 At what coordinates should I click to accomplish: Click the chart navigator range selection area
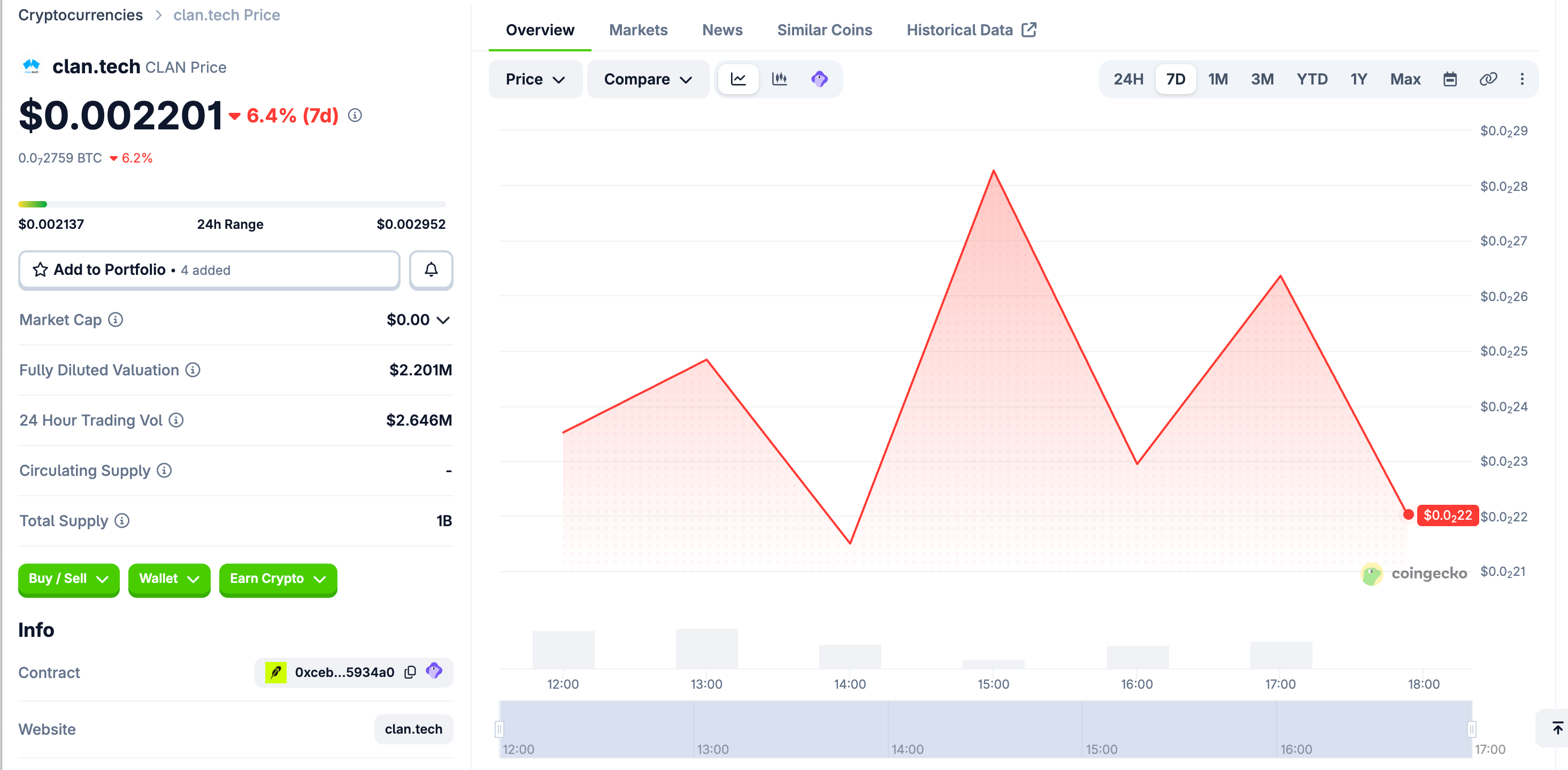[986, 729]
